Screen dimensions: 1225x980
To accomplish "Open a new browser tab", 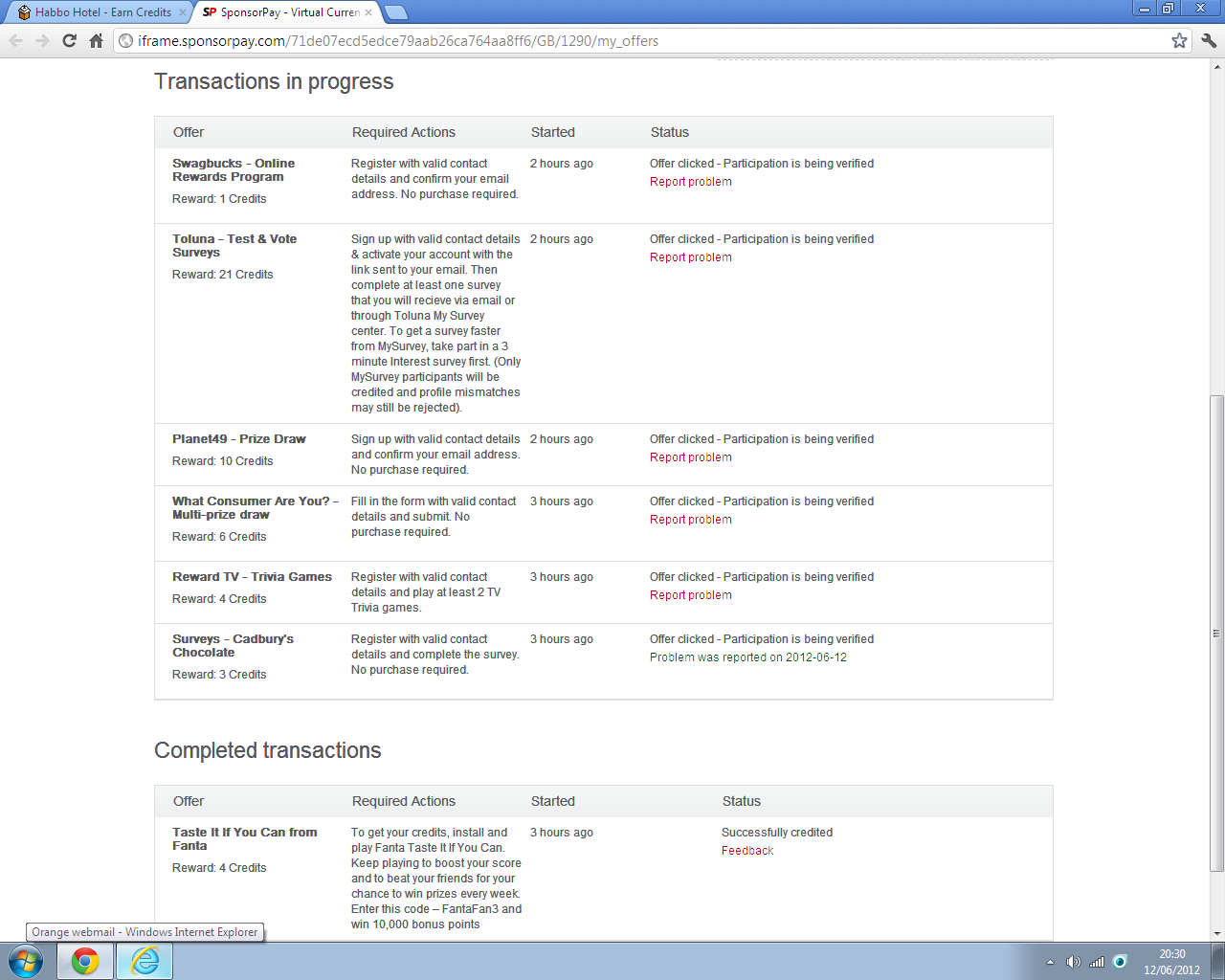I will click(396, 12).
